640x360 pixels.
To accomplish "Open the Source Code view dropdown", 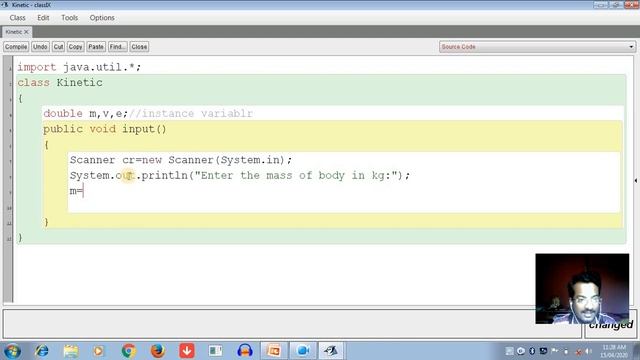I will [x=538, y=47].
